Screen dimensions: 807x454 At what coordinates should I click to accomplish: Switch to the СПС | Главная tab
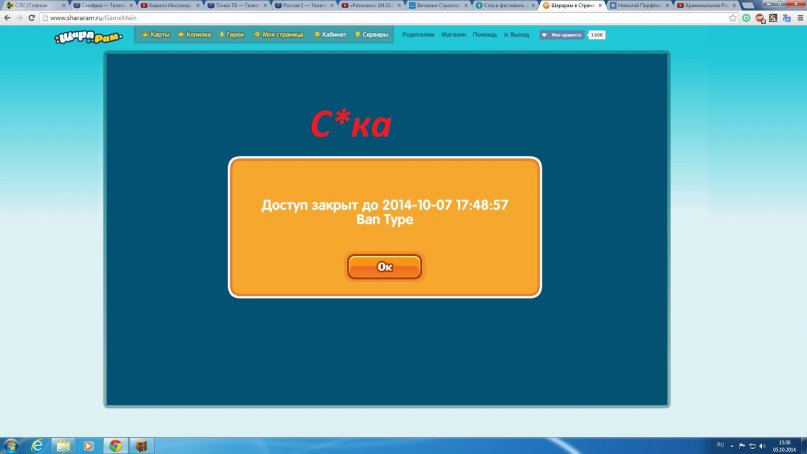(33, 5)
